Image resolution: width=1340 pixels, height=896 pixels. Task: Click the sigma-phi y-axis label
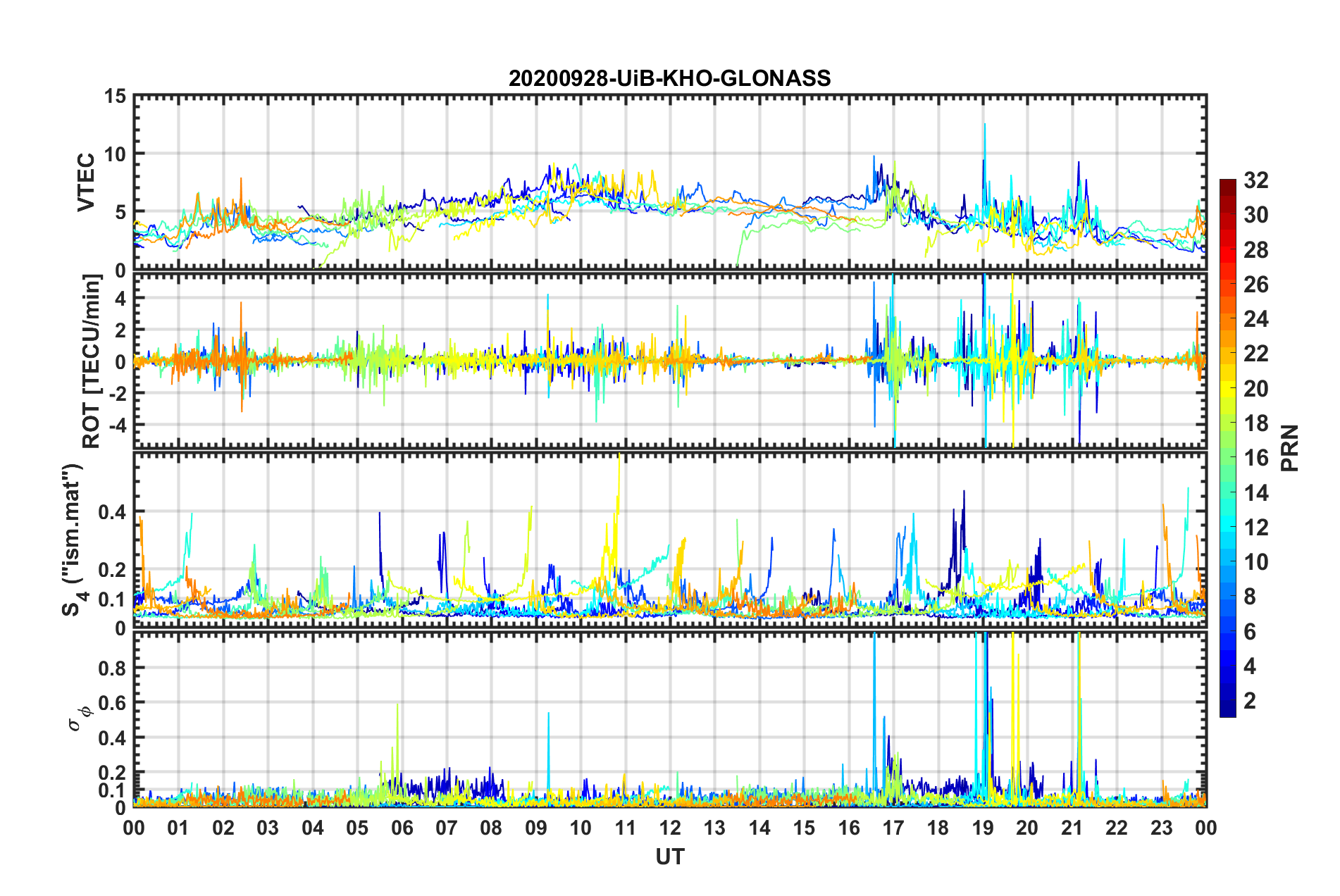point(79,718)
